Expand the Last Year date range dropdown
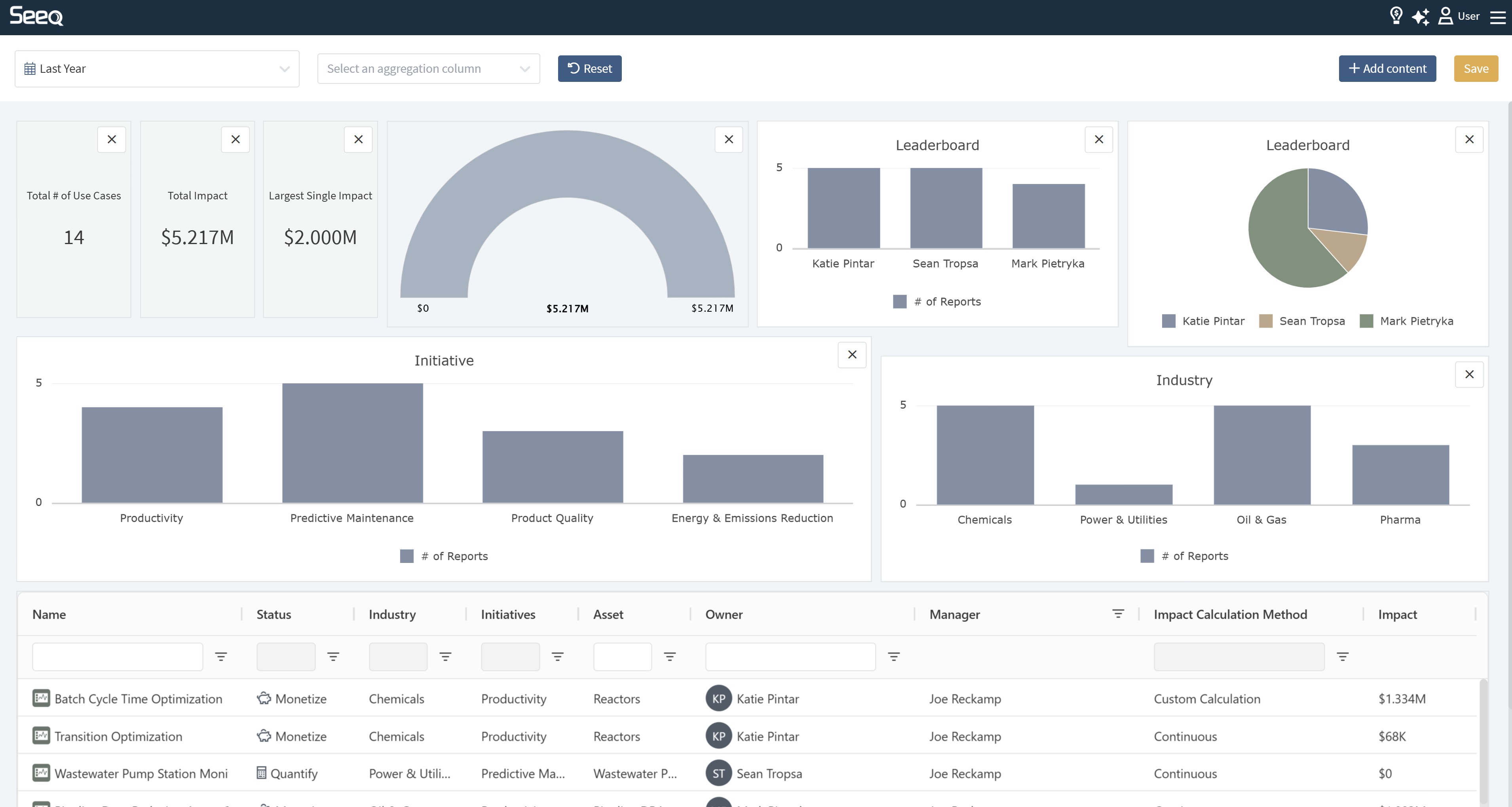1512x807 pixels. (x=157, y=68)
